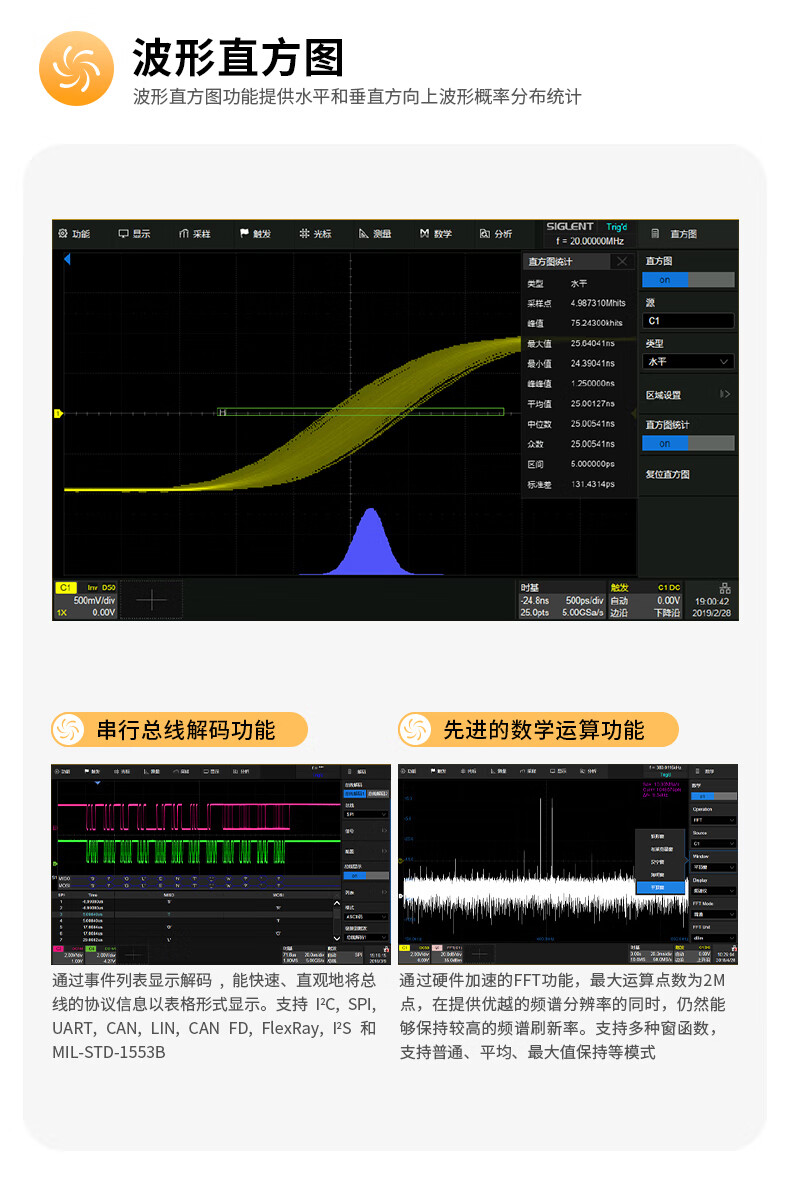Select the C1 source field
This screenshot has height=1183, width=790.
(x=688, y=321)
